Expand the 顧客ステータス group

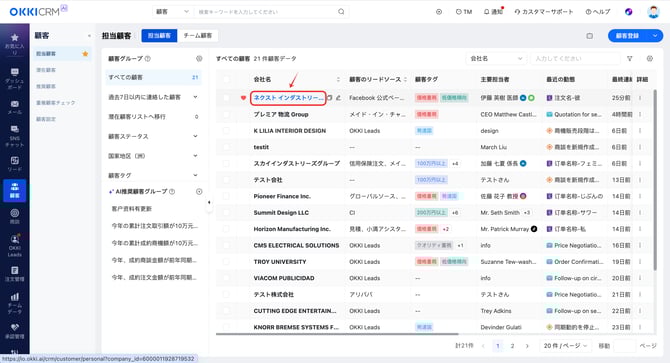195,136
